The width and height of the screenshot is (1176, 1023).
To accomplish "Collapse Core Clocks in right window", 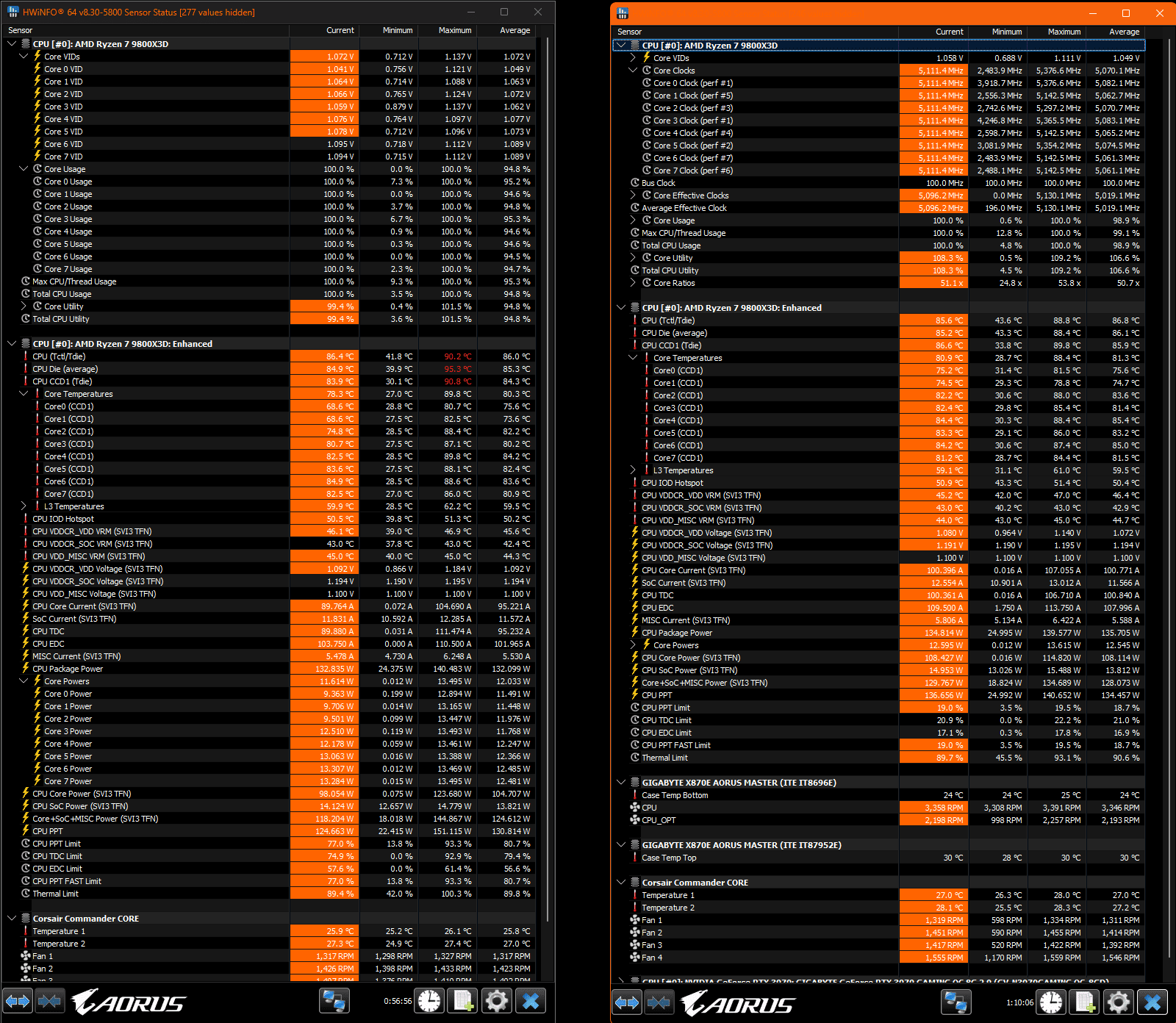I will tap(633, 71).
